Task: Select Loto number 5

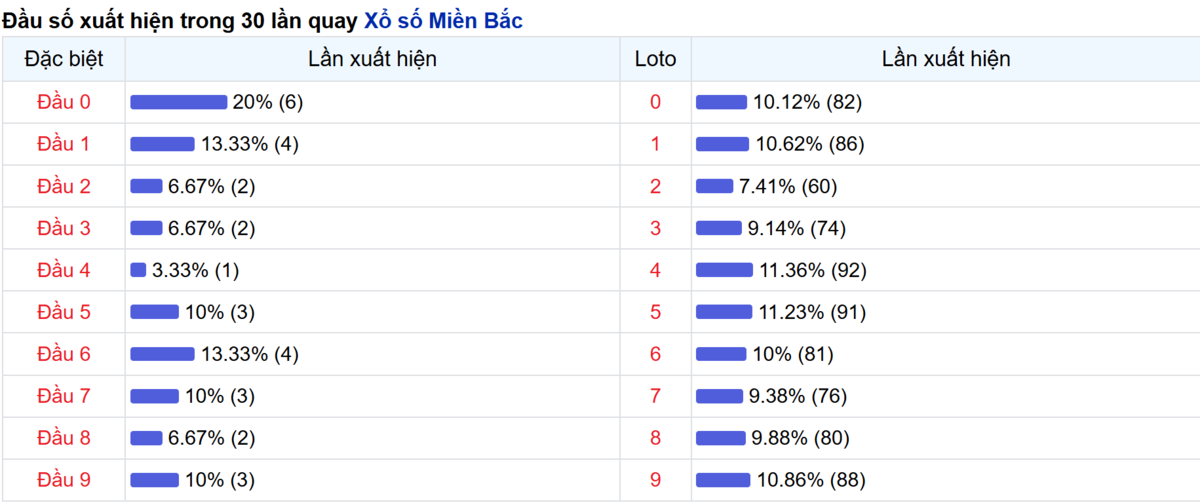Action: point(656,312)
